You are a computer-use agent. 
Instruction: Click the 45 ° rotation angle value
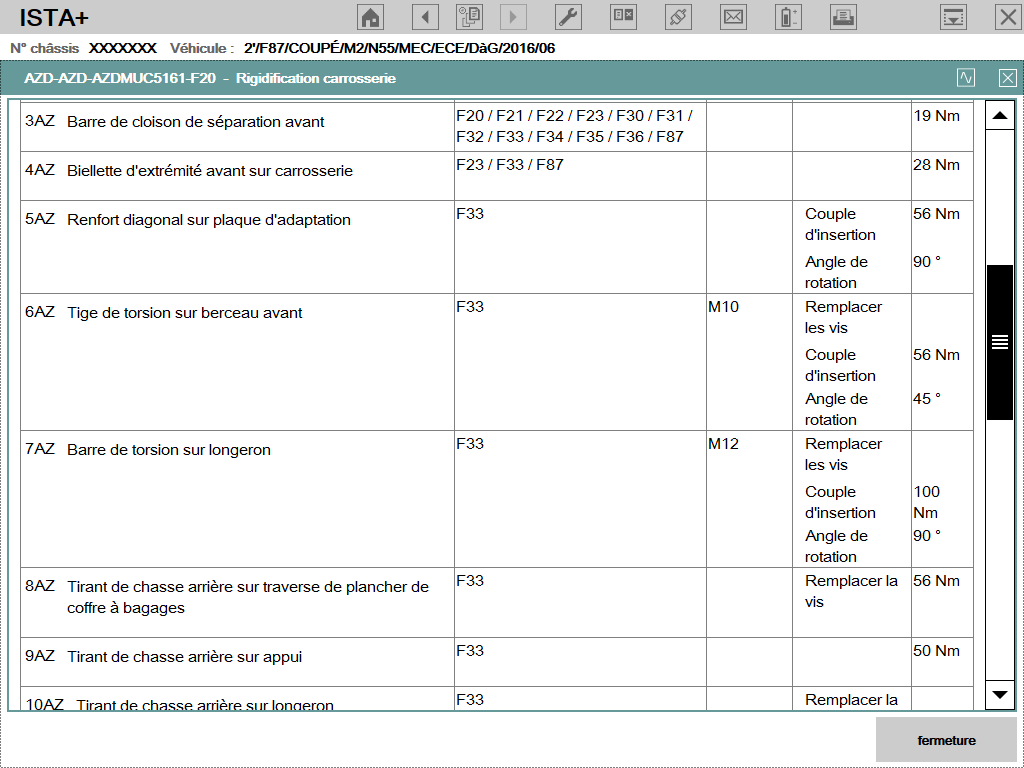[x=927, y=399]
